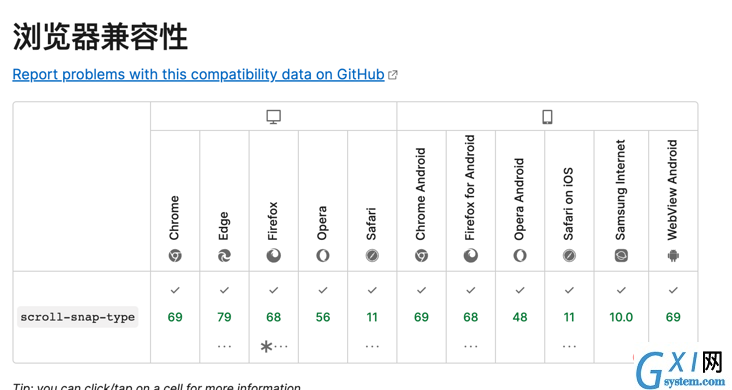This screenshot has height=390, width=732.
Task: Expand Firefox for Android 68 details
Action: [471, 347]
